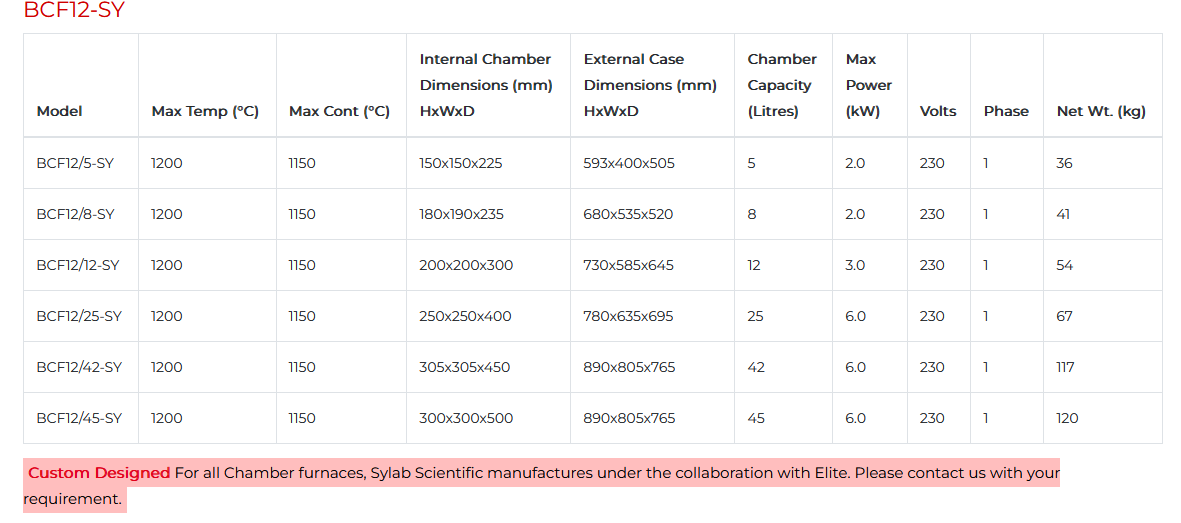Select the BCF12/45-SY model cell
The height and width of the screenshot is (523, 1181).
pos(79,418)
